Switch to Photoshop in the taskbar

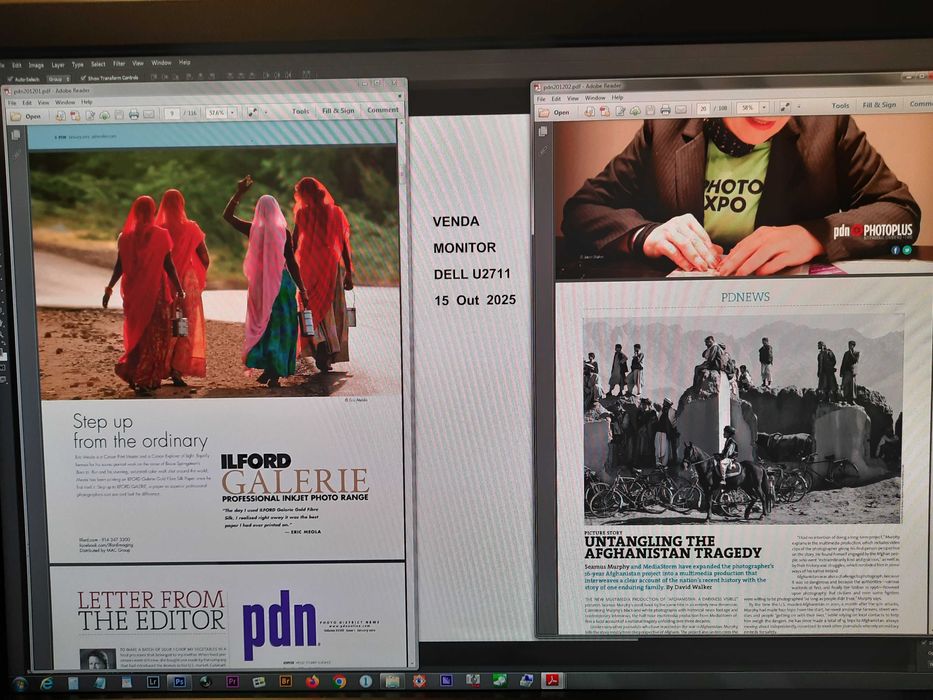coord(179,682)
